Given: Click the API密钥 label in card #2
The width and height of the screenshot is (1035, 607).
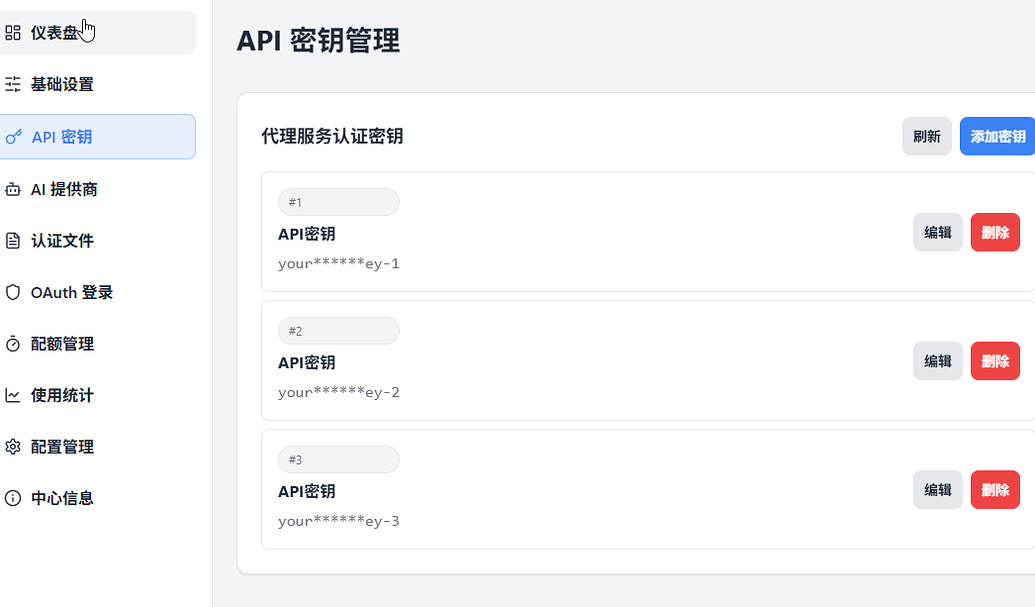Looking at the screenshot, I should click(x=307, y=362).
